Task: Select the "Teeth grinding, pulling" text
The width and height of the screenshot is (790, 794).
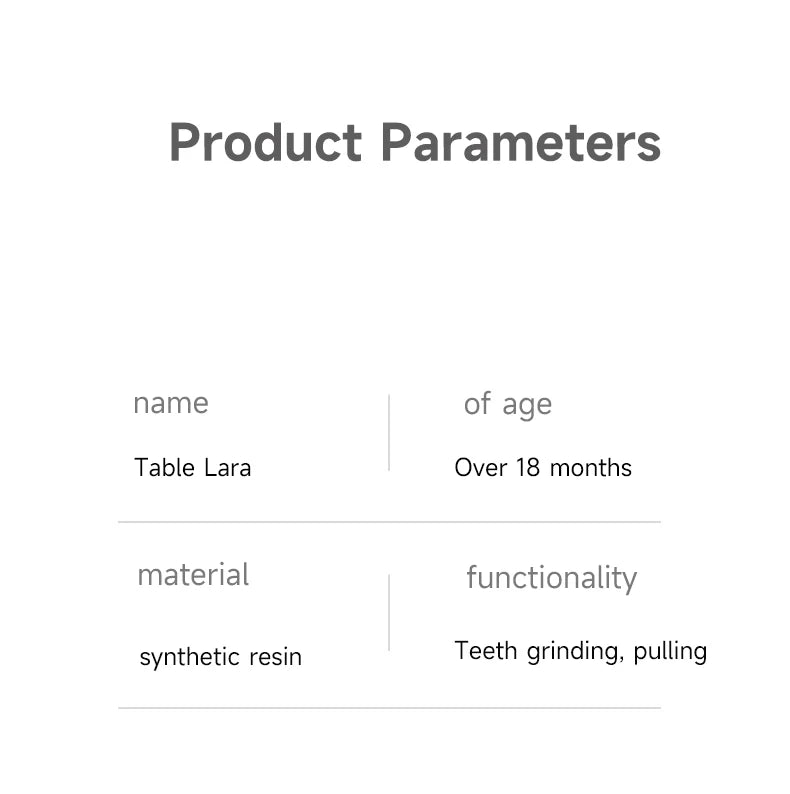Action: point(580,651)
